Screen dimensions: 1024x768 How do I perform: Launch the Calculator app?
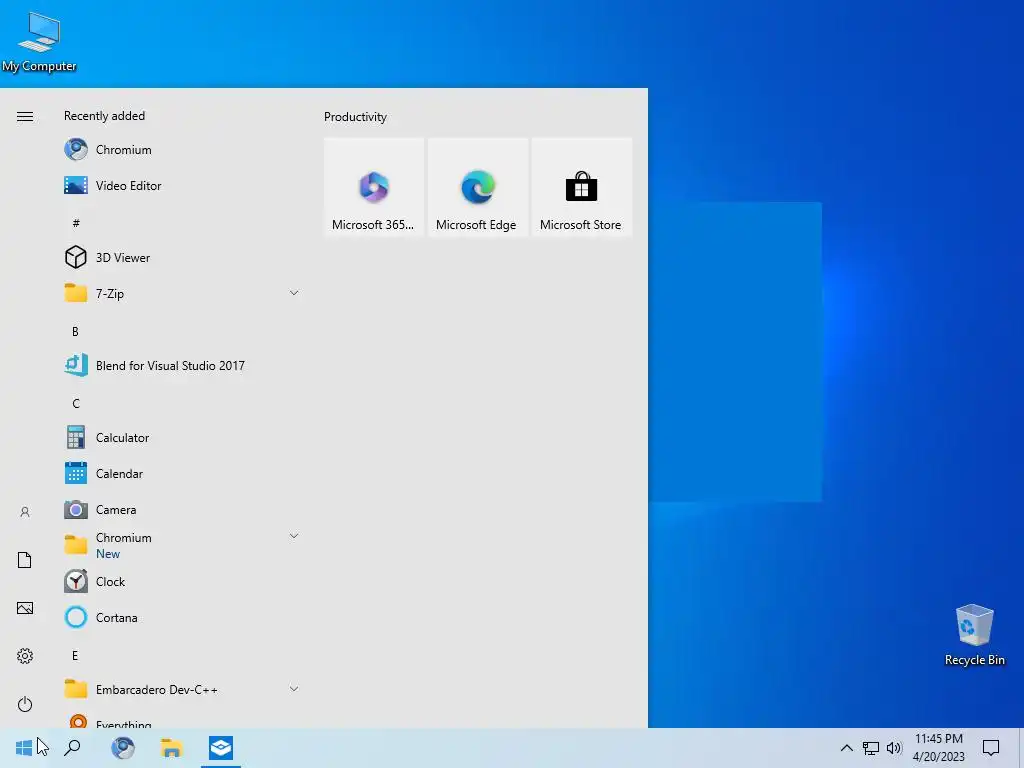click(182, 438)
